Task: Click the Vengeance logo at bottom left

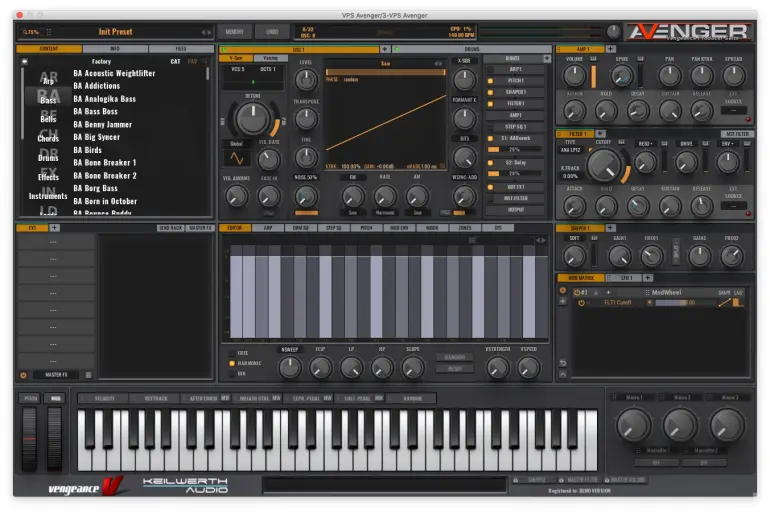Action: pos(84,486)
